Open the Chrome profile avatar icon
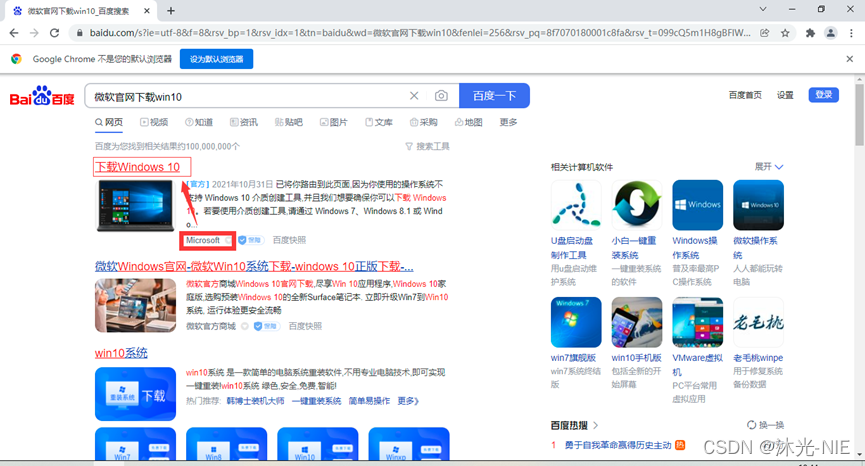865x466 pixels. click(x=830, y=33)
